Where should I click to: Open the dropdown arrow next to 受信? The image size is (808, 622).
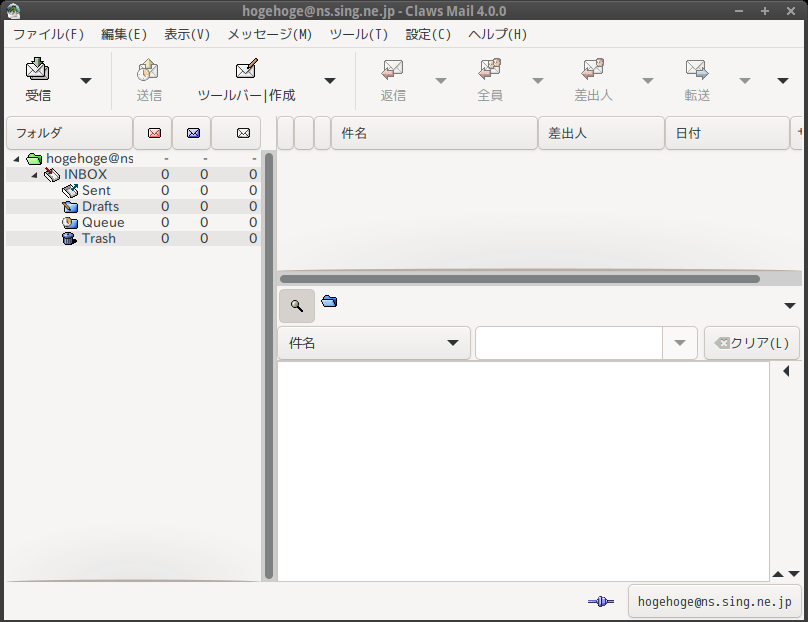[86, 80]
